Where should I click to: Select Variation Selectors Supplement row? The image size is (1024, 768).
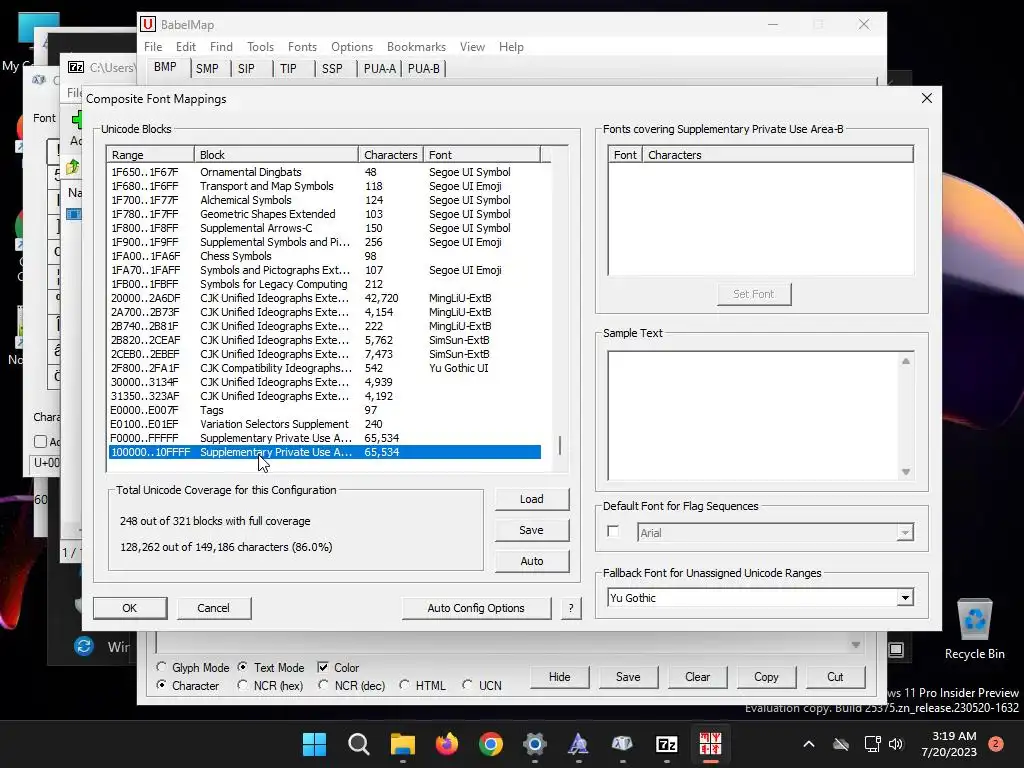point(325,424)
